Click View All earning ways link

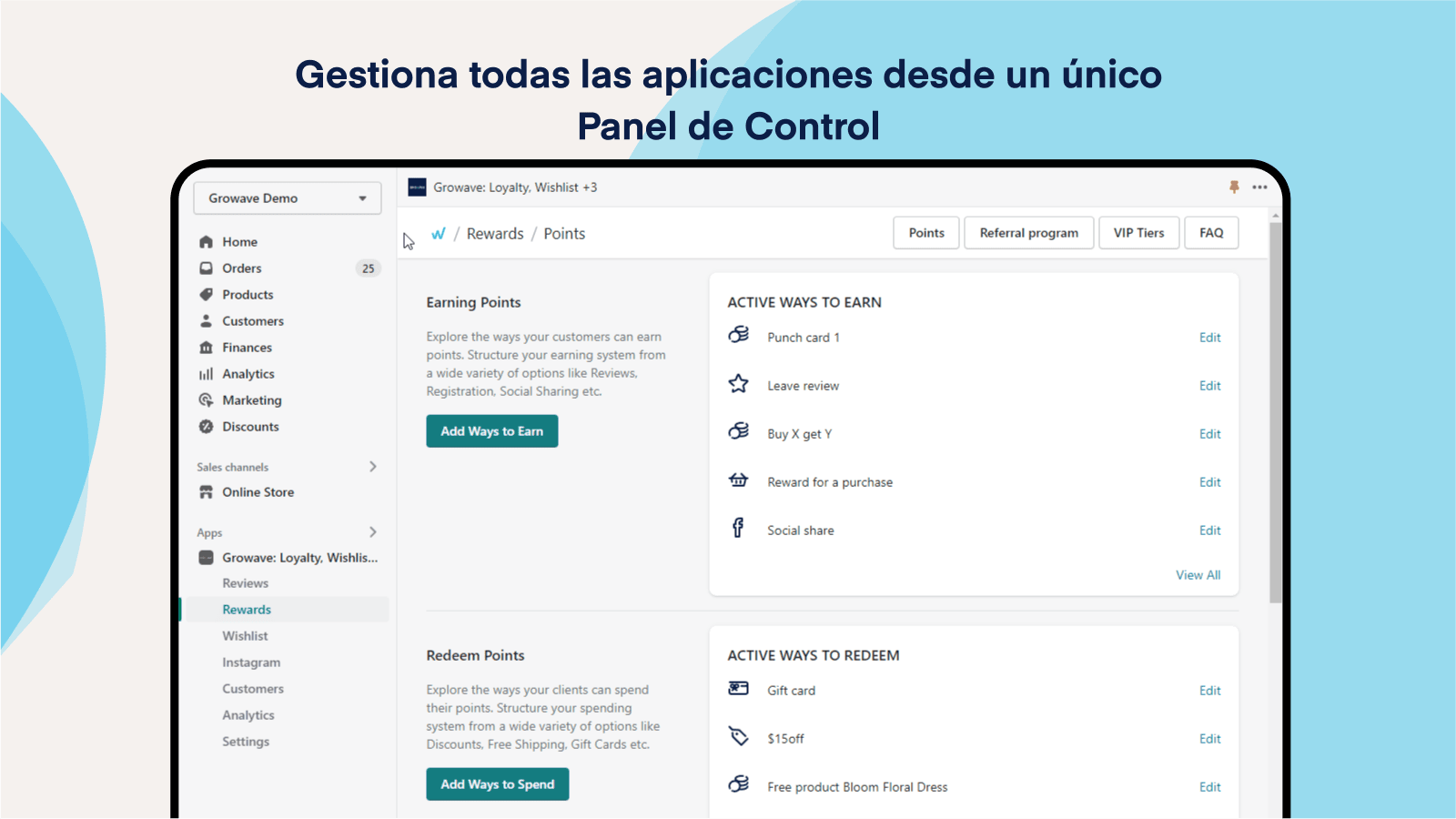[1198, 575]
